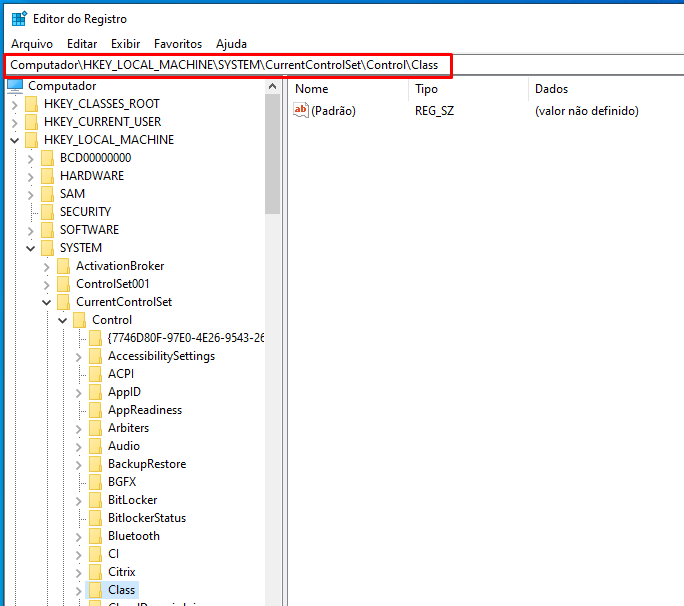
Task: Collapse the HKEY_LOCAL_MACHINE tree node
Action: [x=14, y=140]
